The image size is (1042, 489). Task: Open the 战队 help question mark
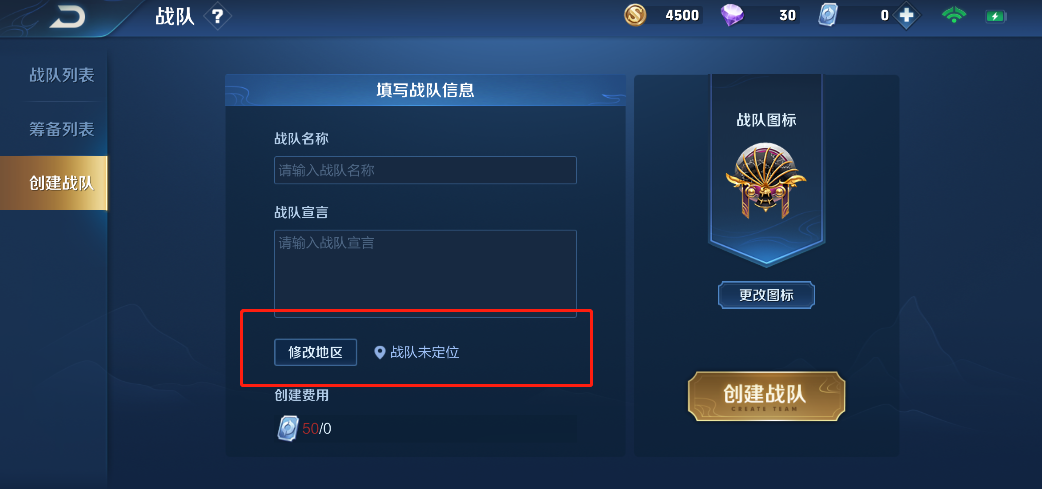(217, 17)
